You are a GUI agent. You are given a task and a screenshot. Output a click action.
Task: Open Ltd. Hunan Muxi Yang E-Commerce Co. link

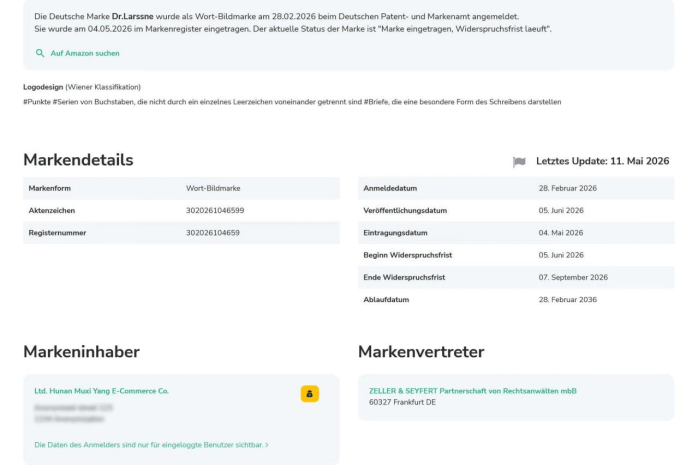[x=102, y=391]
